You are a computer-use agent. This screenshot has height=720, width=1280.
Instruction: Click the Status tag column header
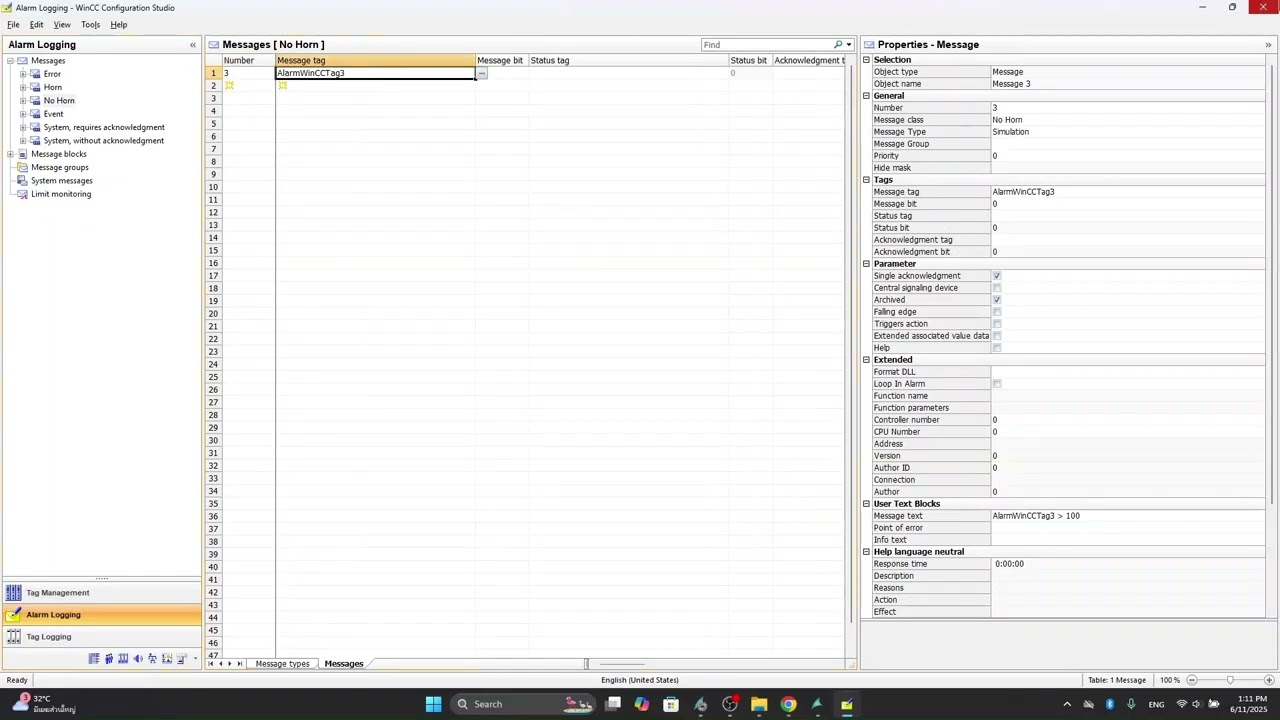(628, 60)
